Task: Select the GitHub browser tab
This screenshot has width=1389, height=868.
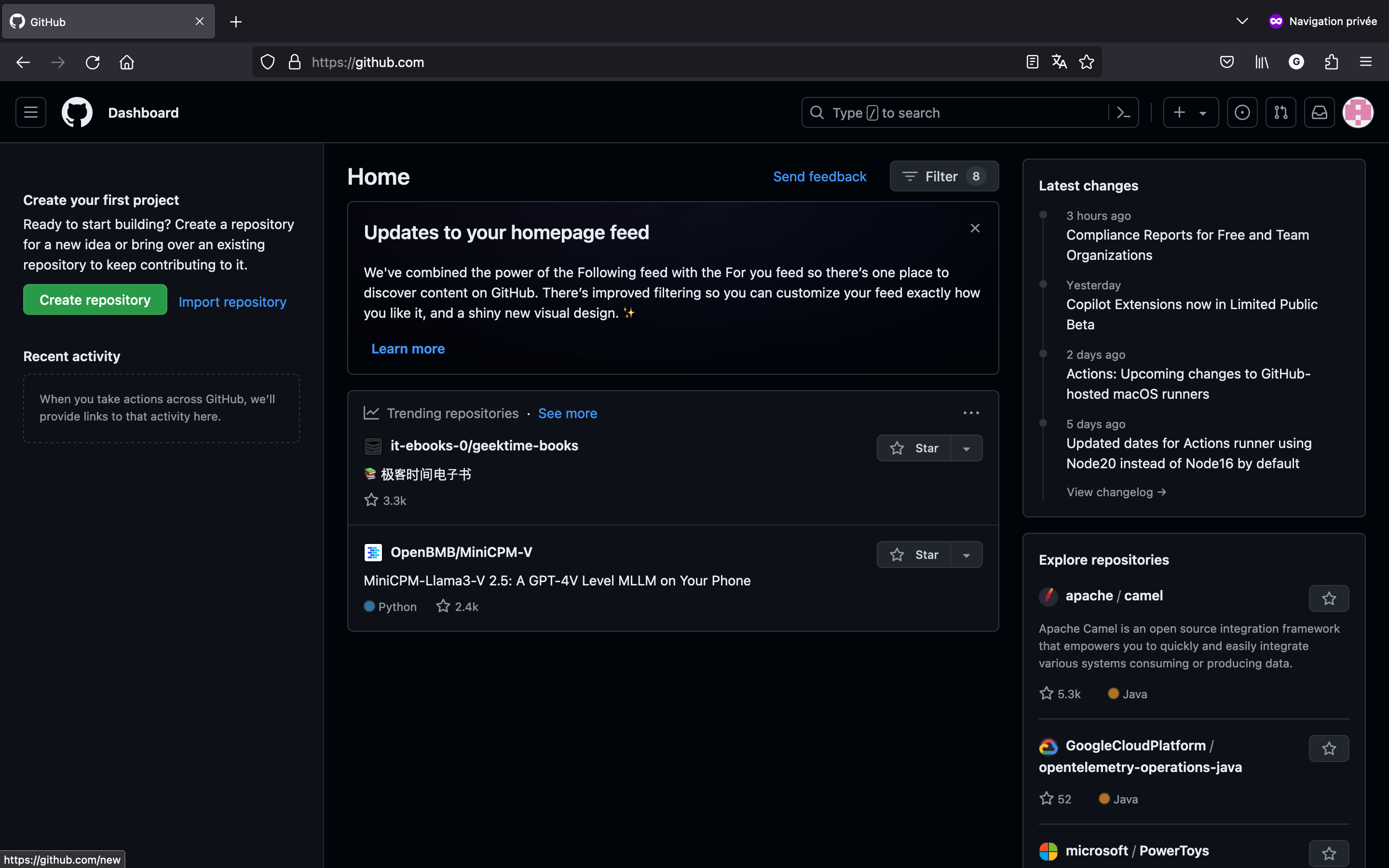Action: [x=108, y=22]
